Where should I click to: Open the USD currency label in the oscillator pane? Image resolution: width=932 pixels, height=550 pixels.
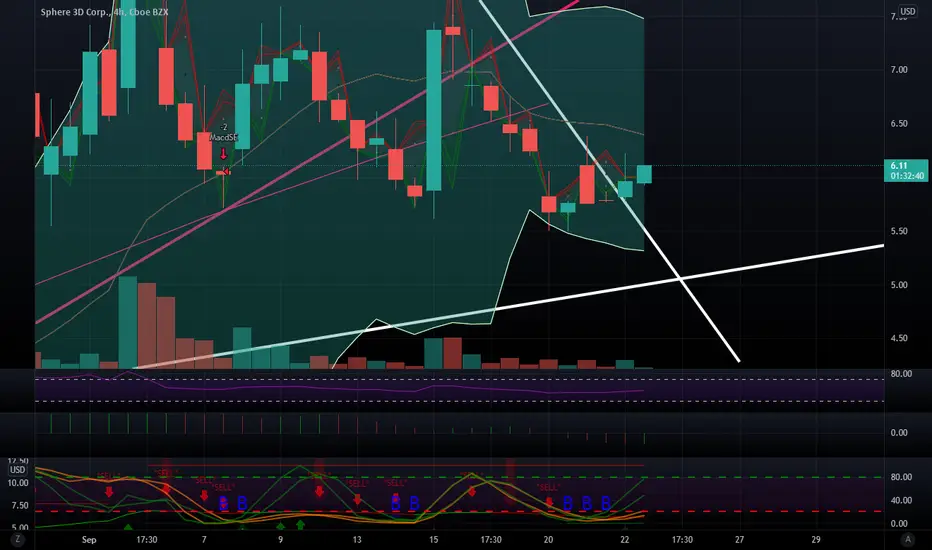17,470
